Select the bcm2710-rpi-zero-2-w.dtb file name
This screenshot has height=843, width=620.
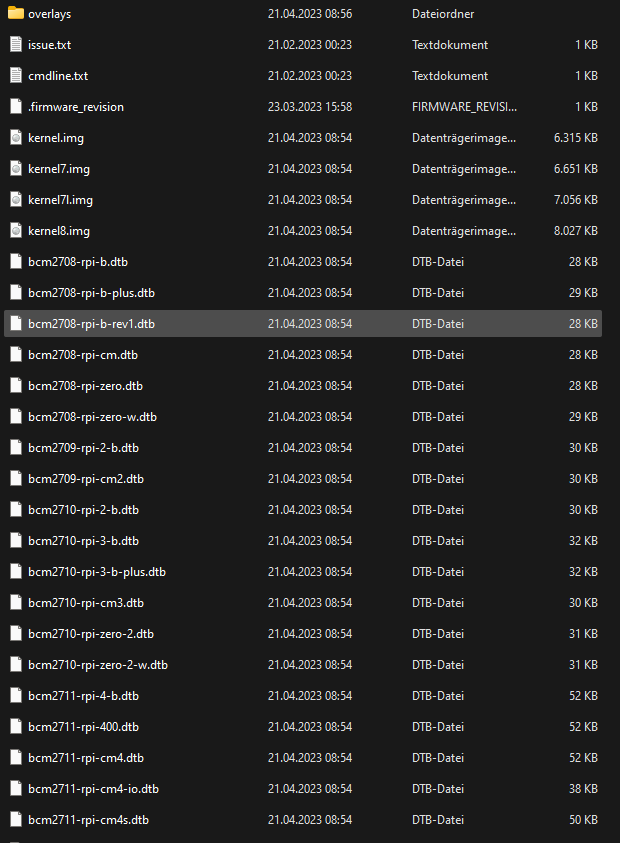click(x=97, y=665)
